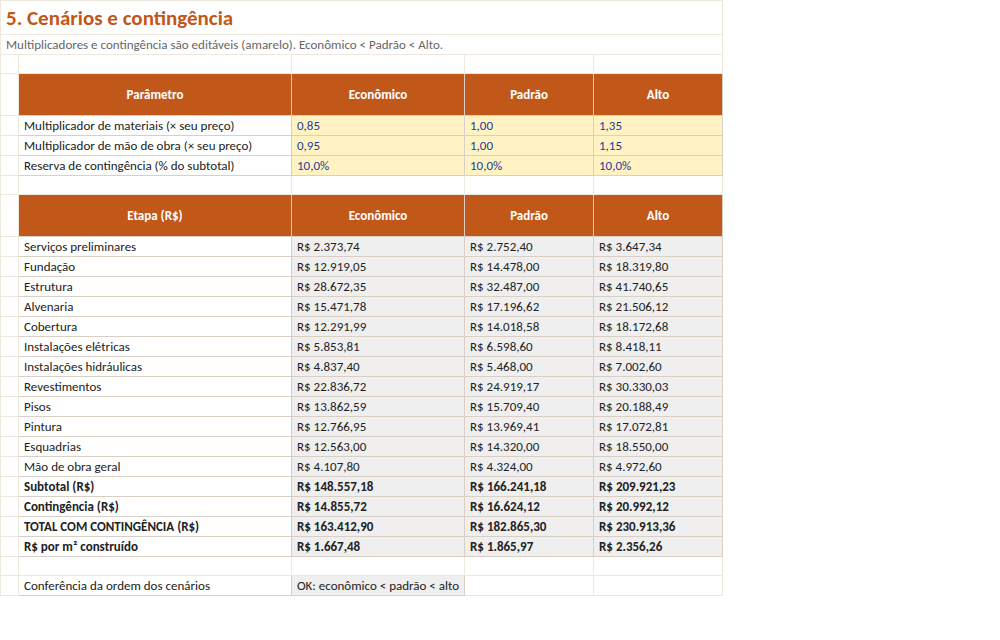Screen dimensions: 1000x640
Task: Select the Alto materials multiplier cell 1,35
Action: point(658,126)
